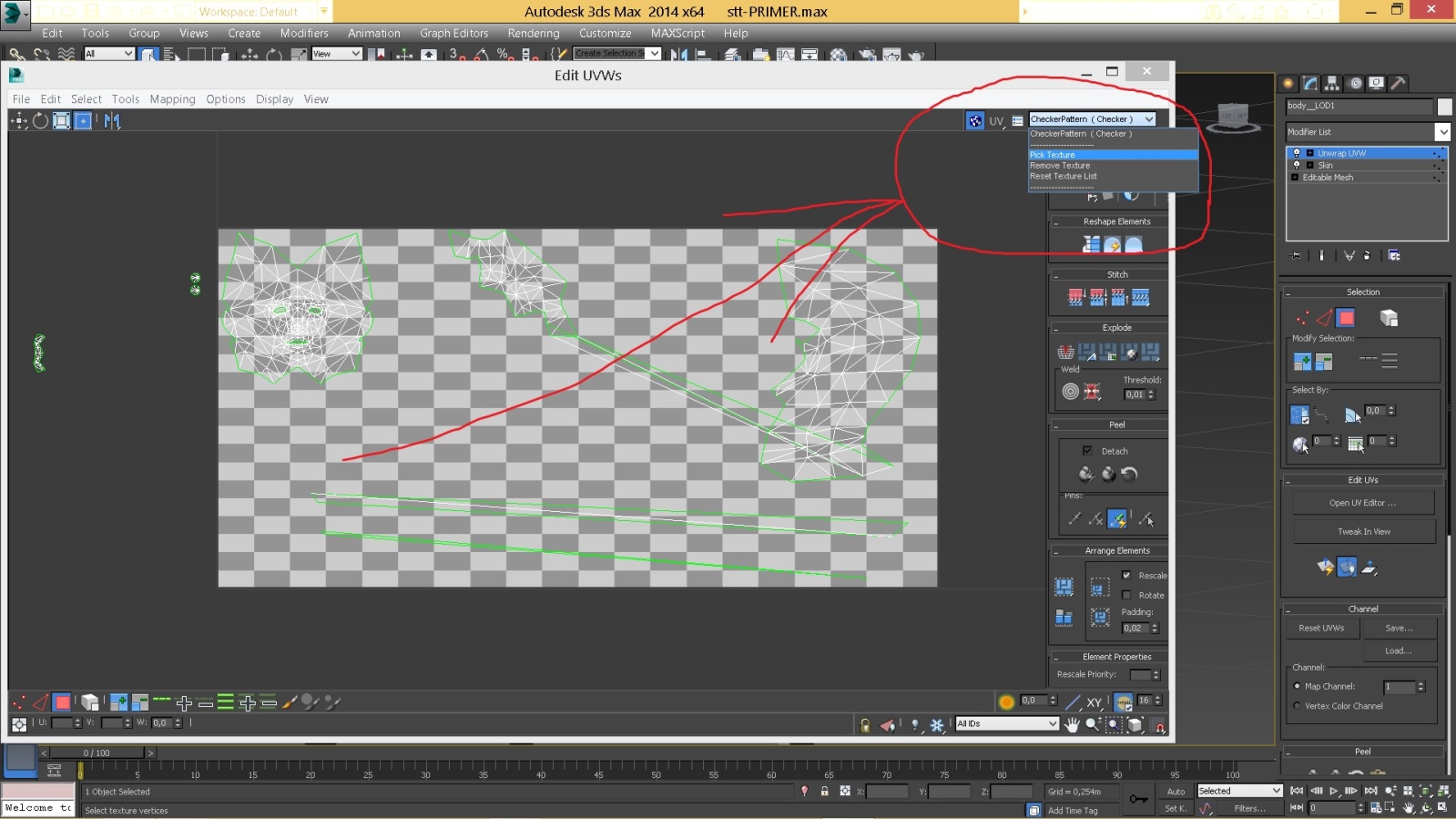The width and height of the screenshot is (1456, 819).
Task: Click Polygon selection icon in Selection rollout
Action: [x=1346, y=318]
